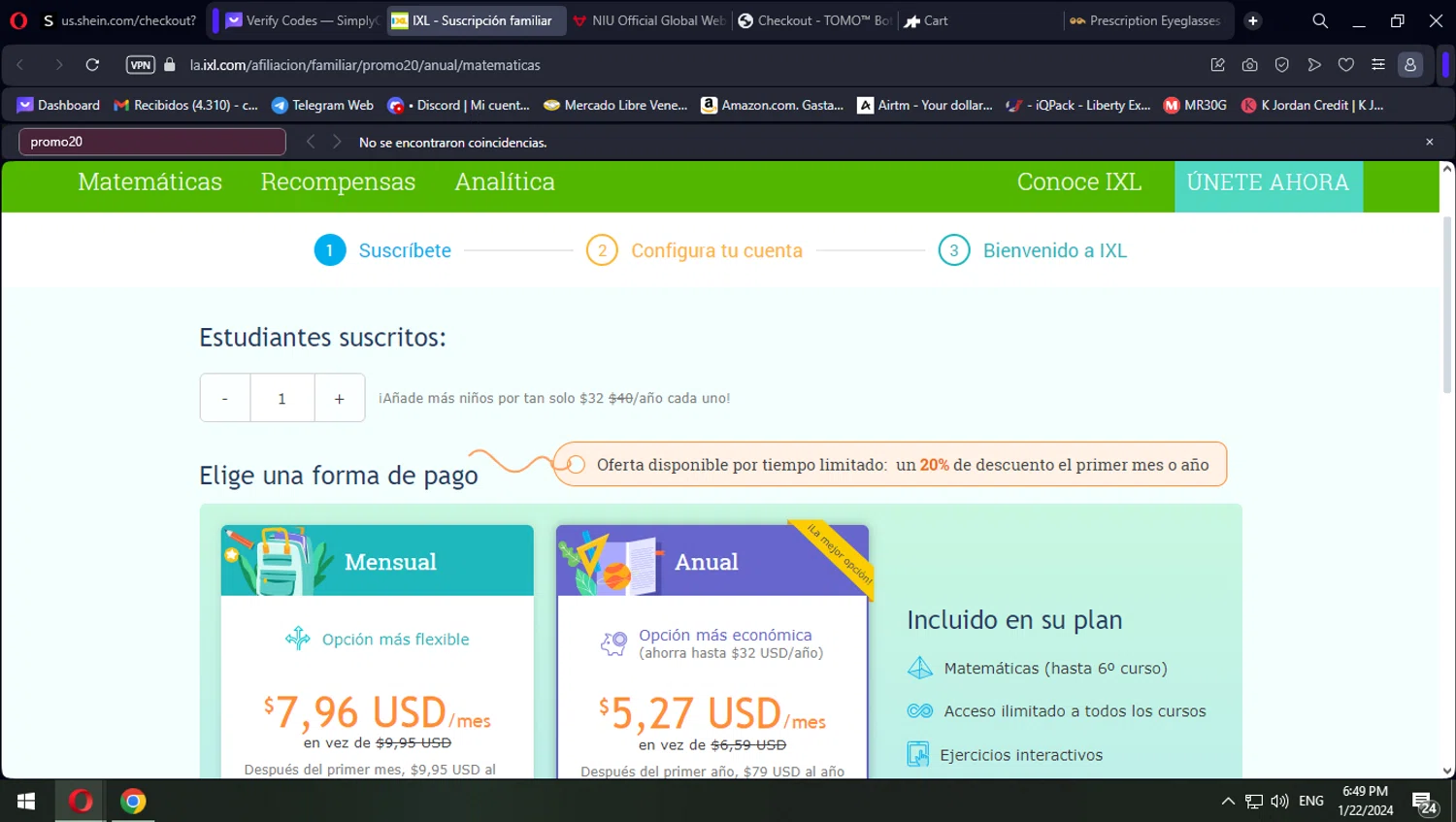Screen dimensions: 1456x822
Task: Click the Opera logo menu button
Action: [x=18, y=20]
